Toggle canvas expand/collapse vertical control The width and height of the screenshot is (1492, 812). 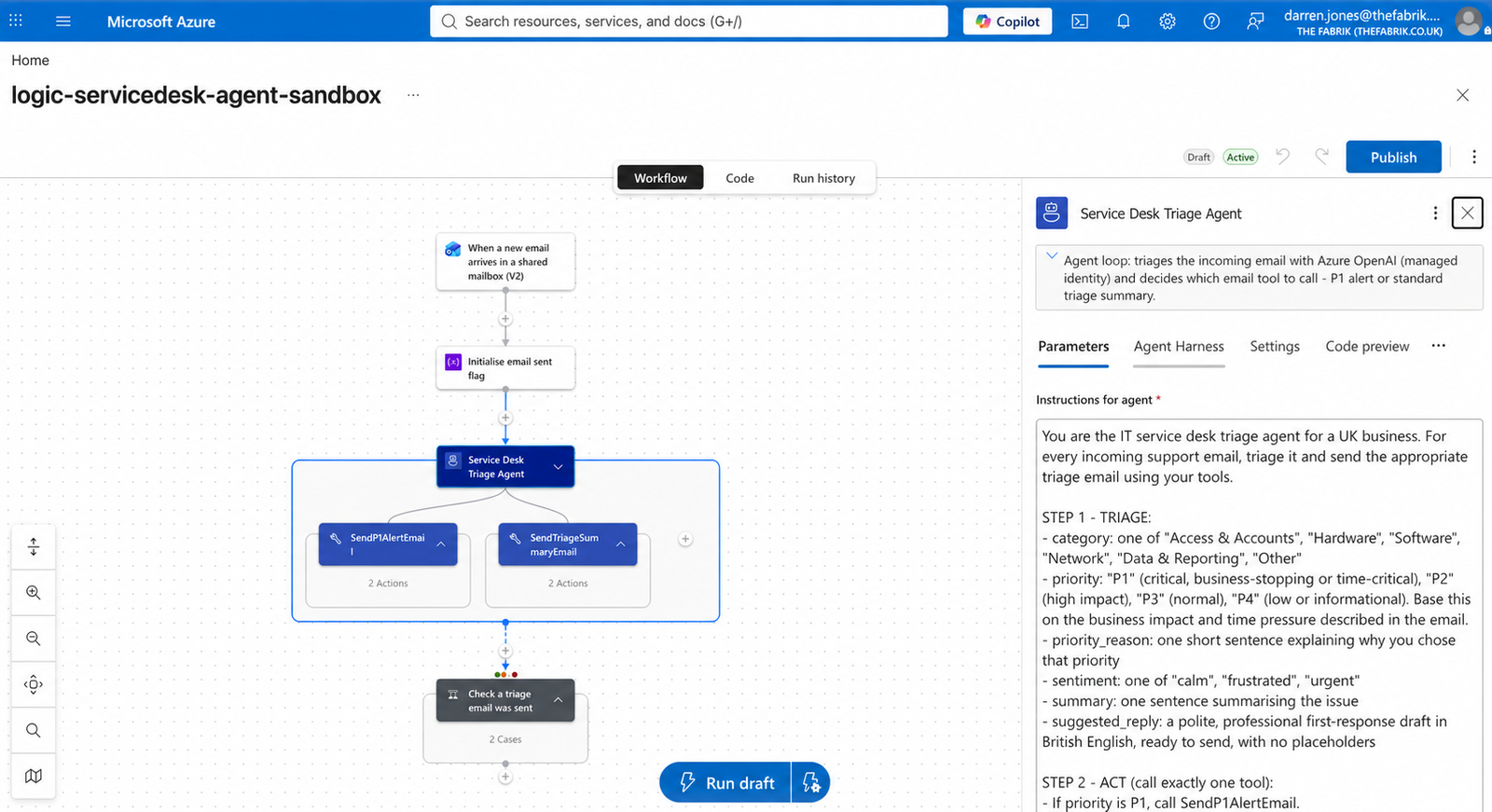point(34,546)
